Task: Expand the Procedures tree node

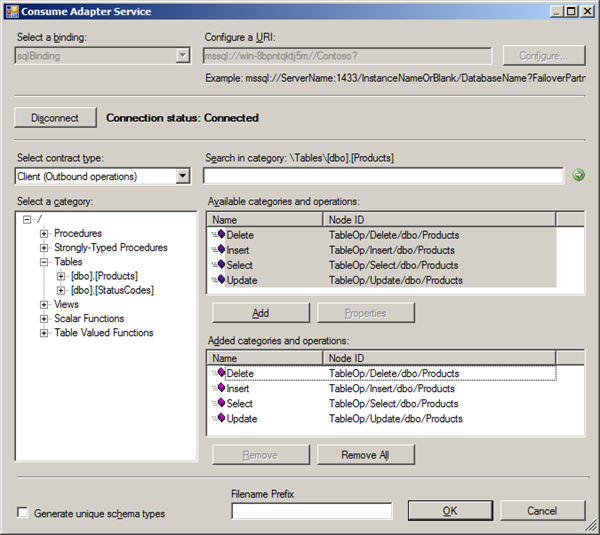Action: 44,234
